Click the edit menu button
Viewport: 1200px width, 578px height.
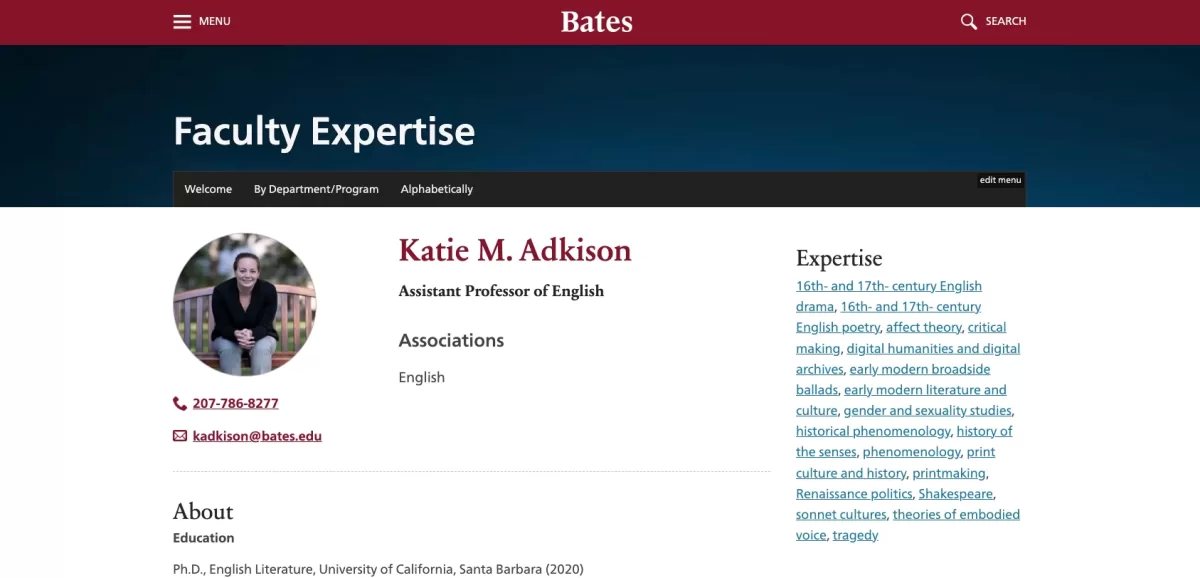tap(1000, 179)
